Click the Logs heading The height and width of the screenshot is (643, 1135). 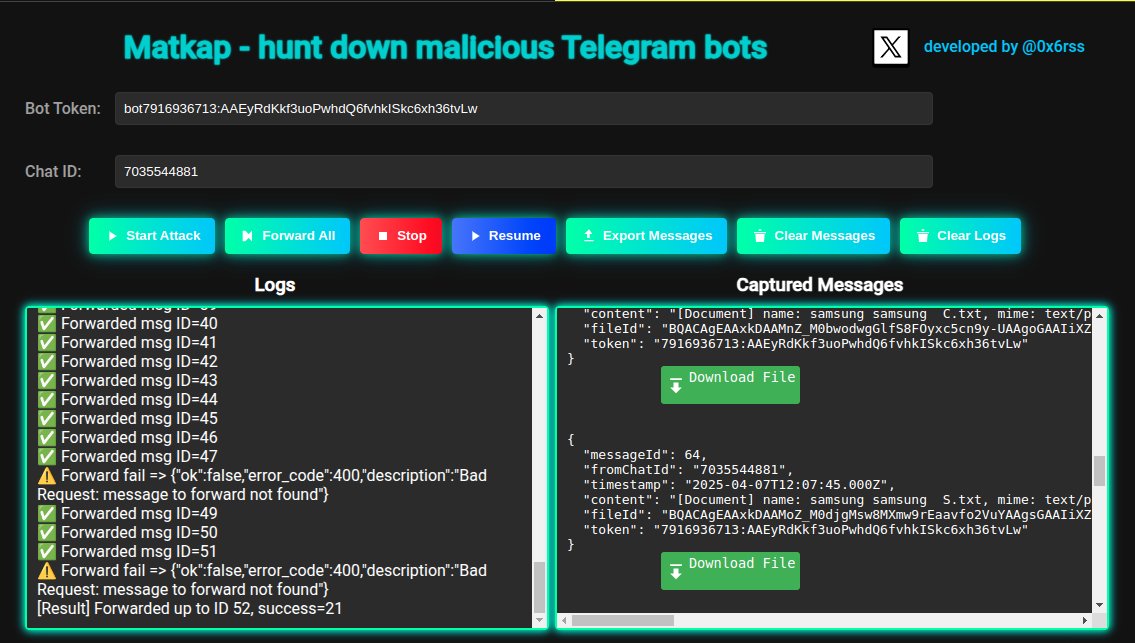(275, 285)
